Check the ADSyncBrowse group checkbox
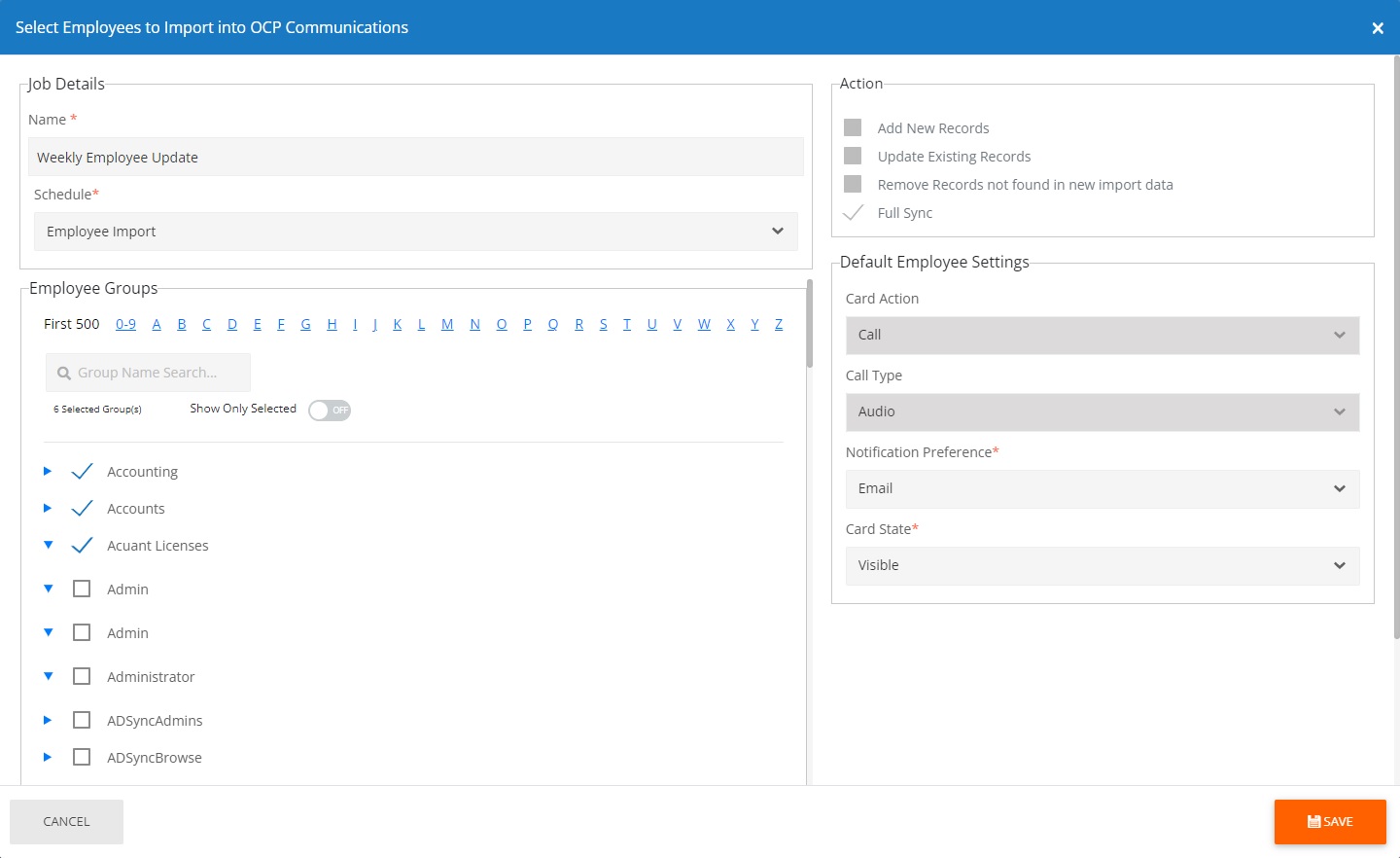Viewport: 1400px width, 858px height. click(82, 757)
